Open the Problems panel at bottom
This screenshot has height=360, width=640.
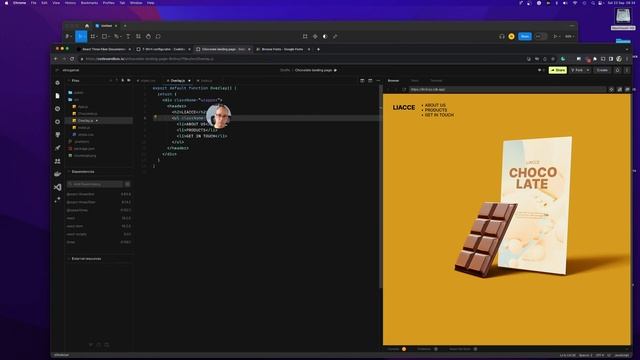click(424, 349)
